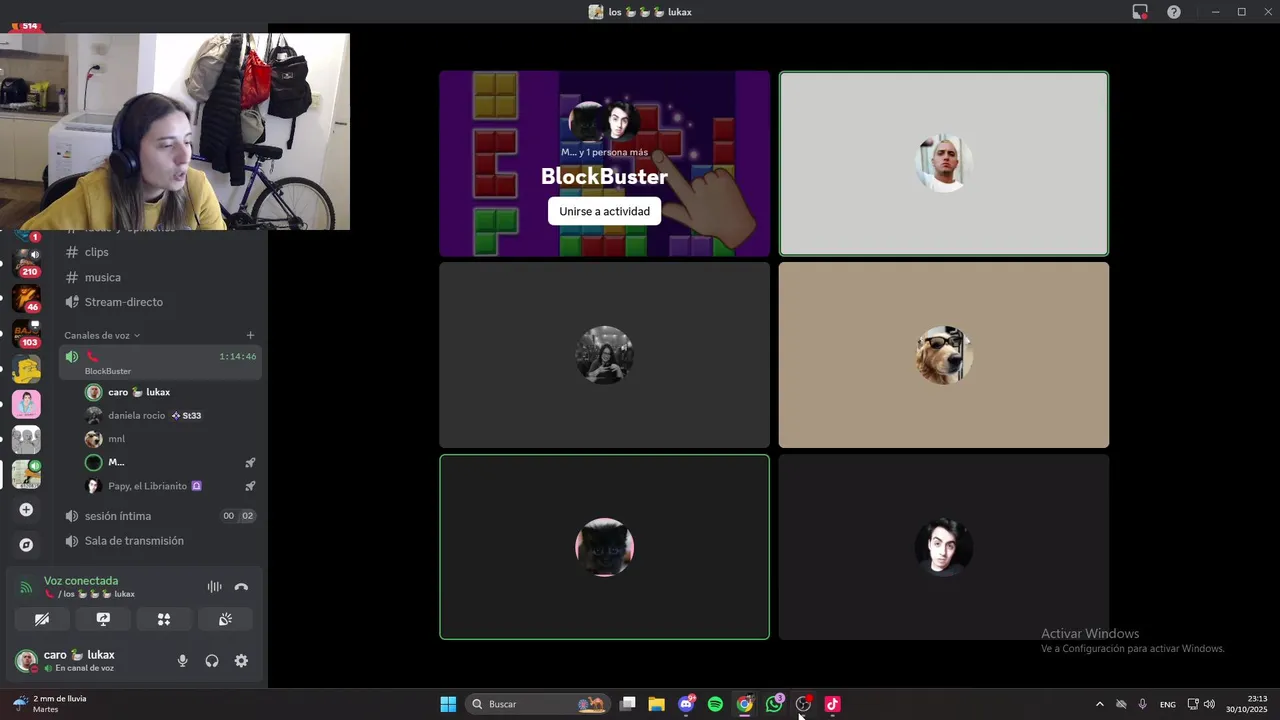This screenshot has width=1280, height=720.
Task: Open Discord help question mark
Action: click(x=1174, y=12)
